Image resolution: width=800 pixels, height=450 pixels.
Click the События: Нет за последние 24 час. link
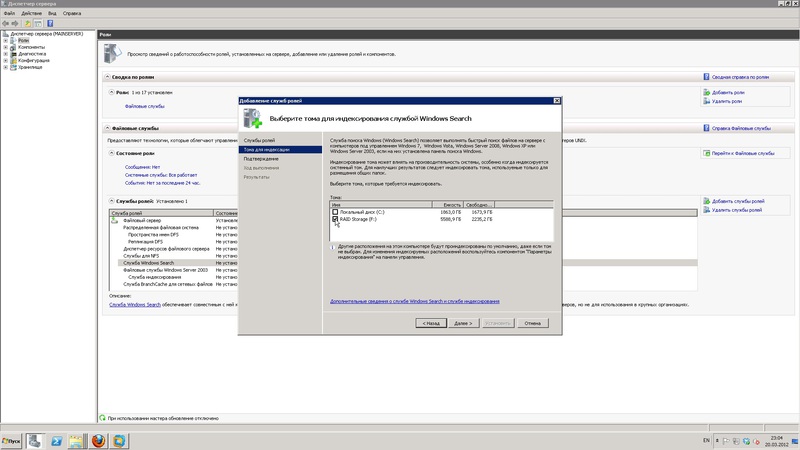point(162,183)
